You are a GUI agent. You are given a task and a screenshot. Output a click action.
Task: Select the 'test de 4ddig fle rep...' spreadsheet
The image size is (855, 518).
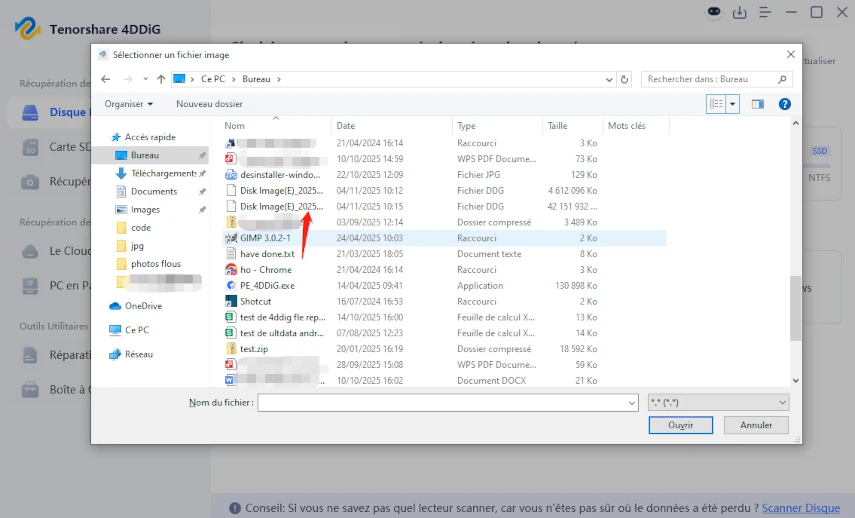point(282,317)
